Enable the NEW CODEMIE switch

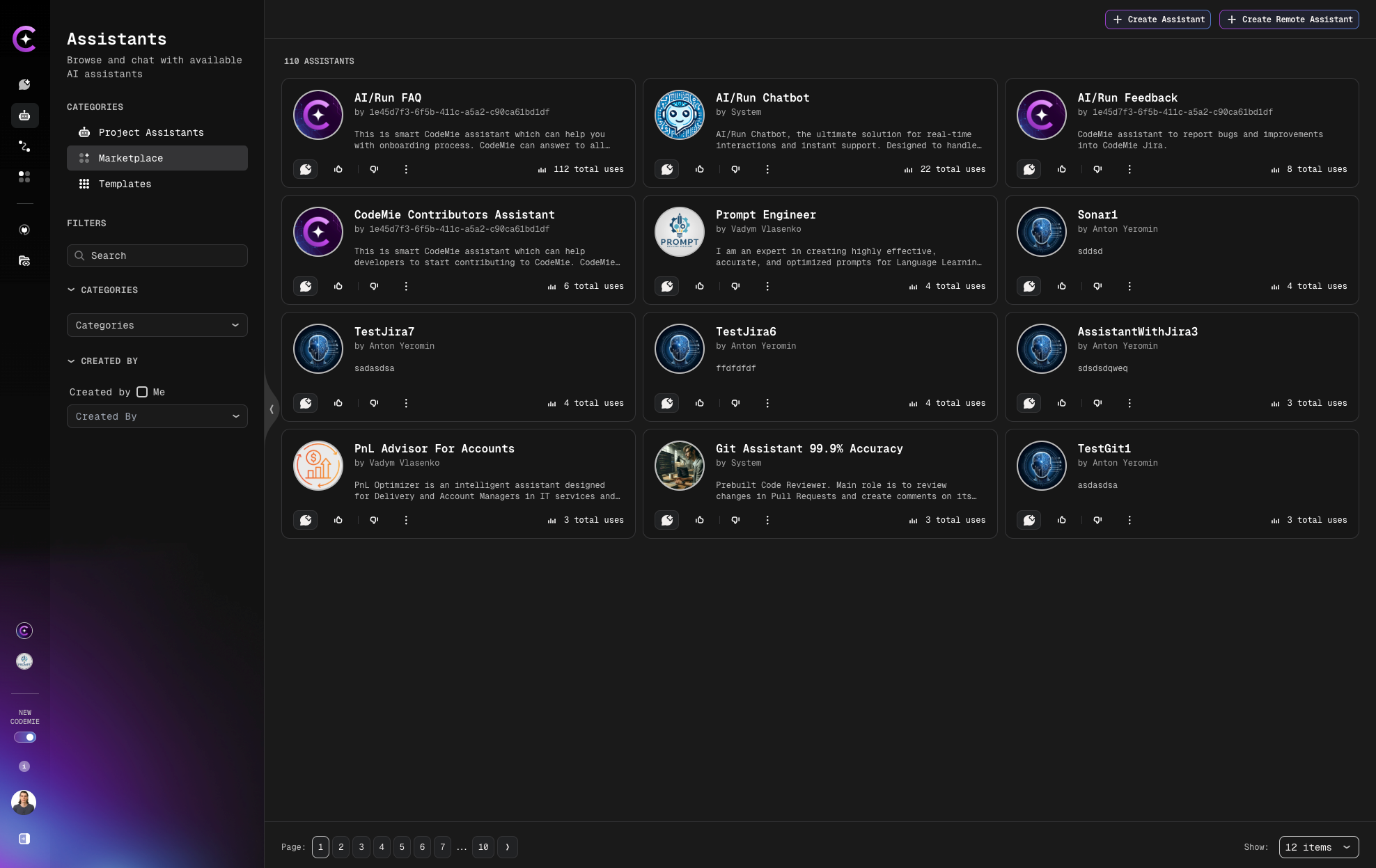[25, 737]
